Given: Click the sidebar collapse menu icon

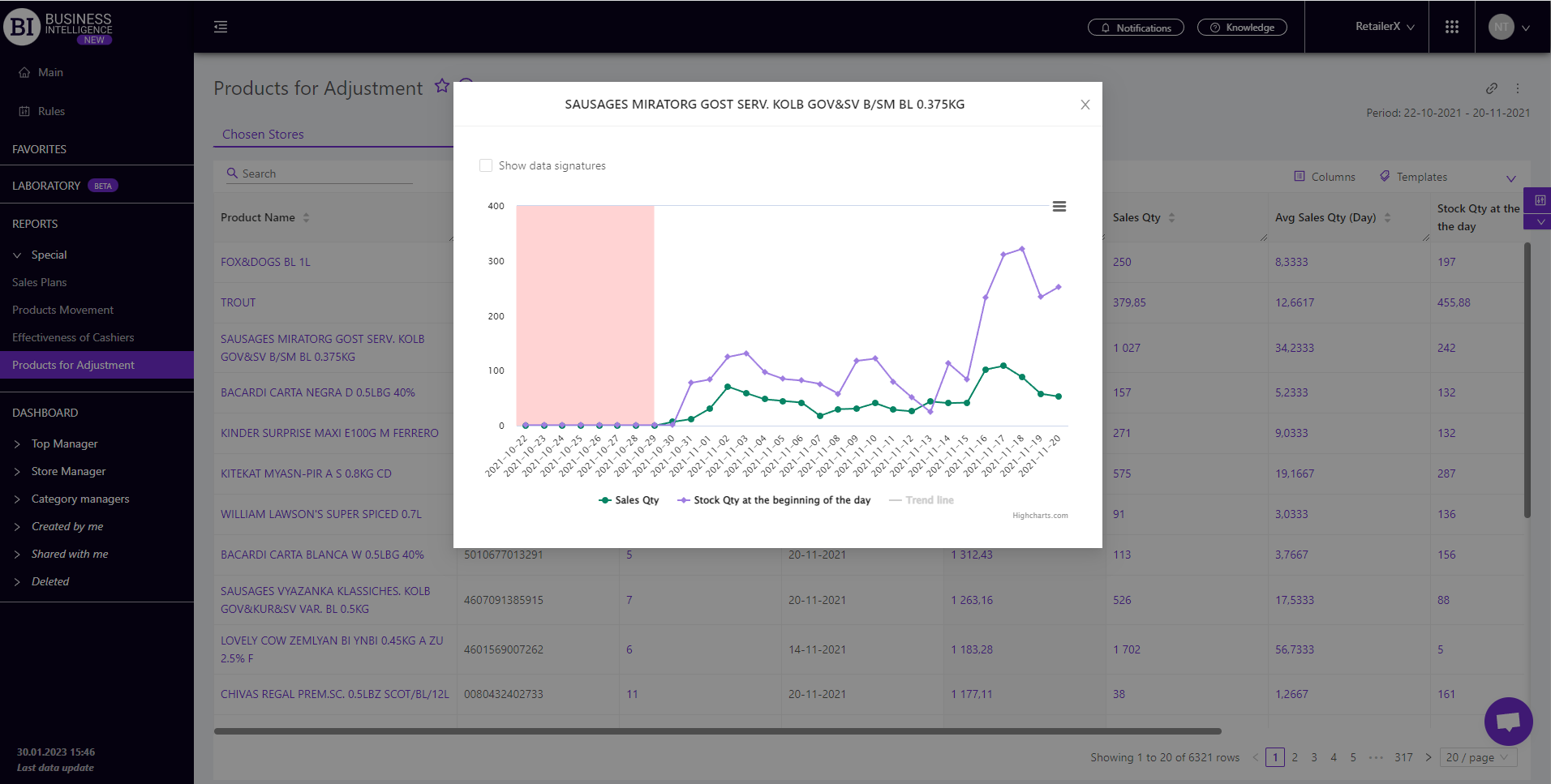Looking at the screenshot, I should pos(221,27).
